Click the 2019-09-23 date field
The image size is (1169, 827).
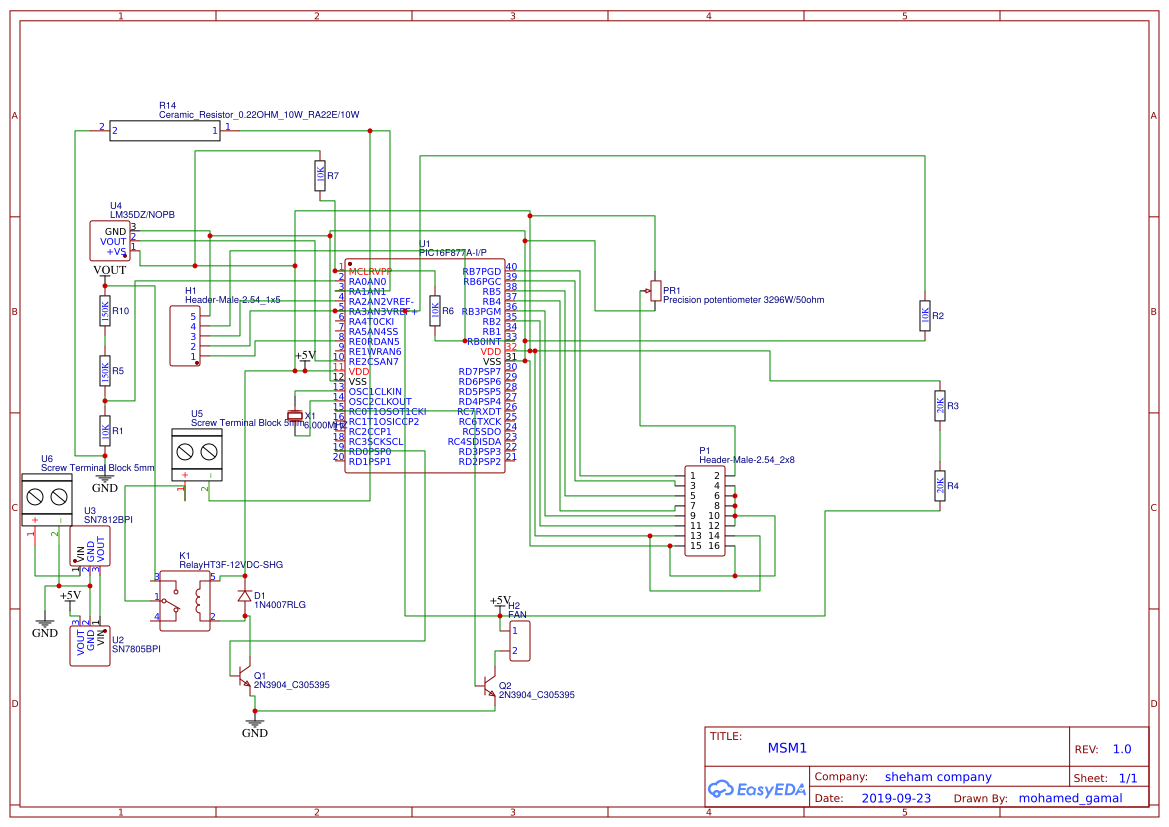coord(895,798)
